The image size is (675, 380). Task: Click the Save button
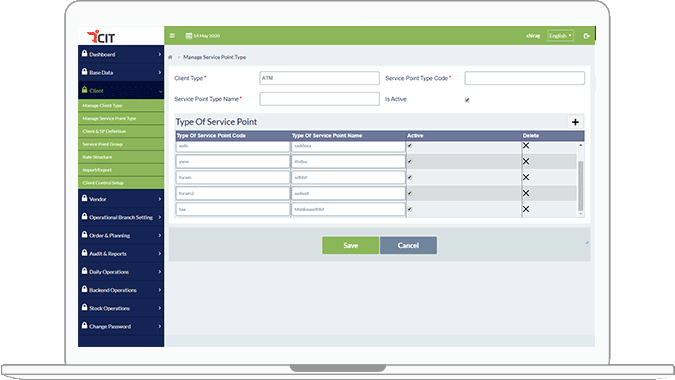350,245
